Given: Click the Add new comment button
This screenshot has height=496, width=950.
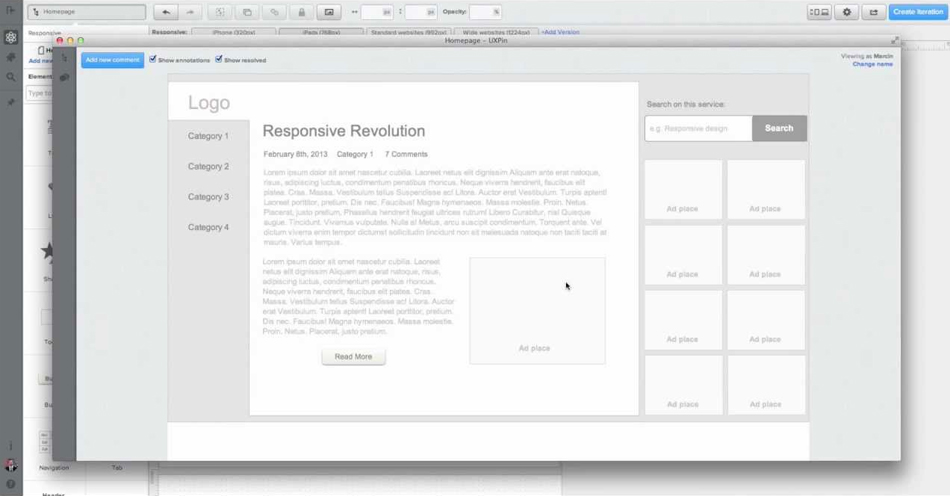Looking at the screenshot, I should (112, 60).
